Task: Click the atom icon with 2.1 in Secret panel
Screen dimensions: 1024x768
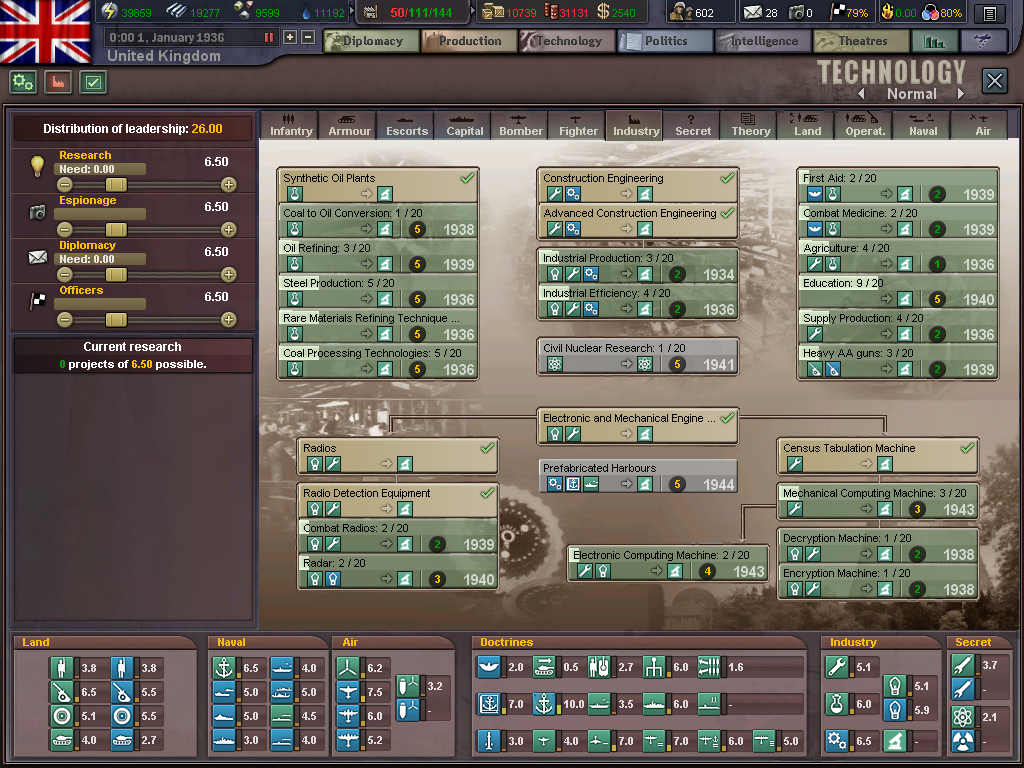Action: tap(963, 717)
